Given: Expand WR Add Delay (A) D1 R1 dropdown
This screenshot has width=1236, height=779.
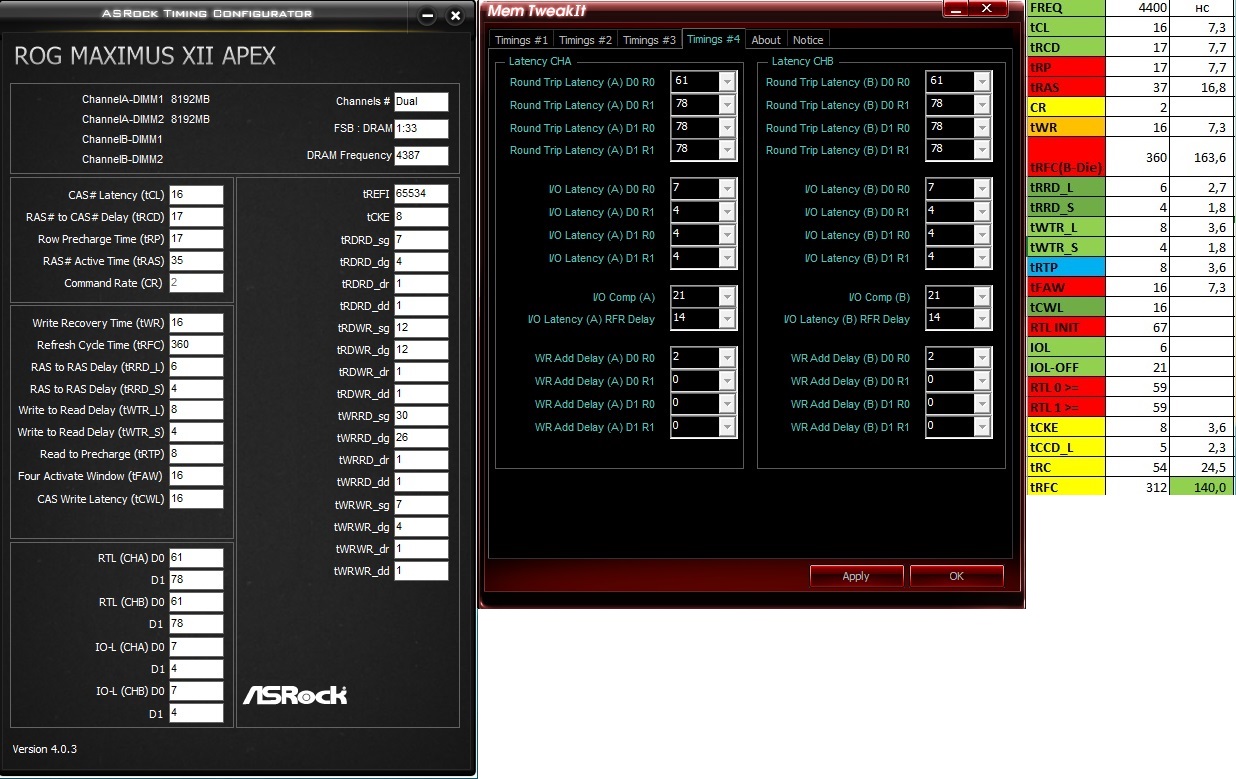Looking at the screenshot, I should coord(727,427).
